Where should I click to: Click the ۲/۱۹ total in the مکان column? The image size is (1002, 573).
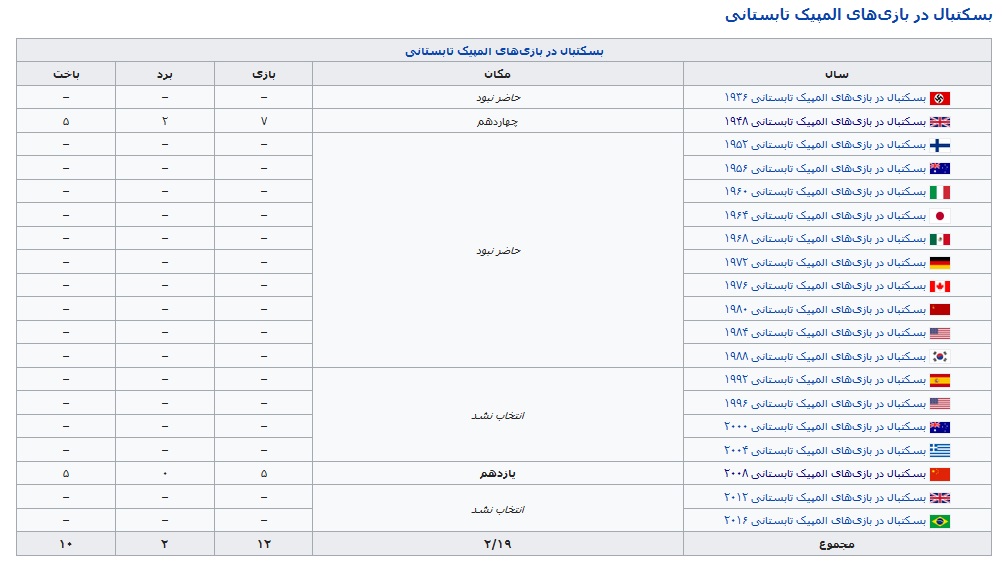pyautogui.click(x=498, y=544)
